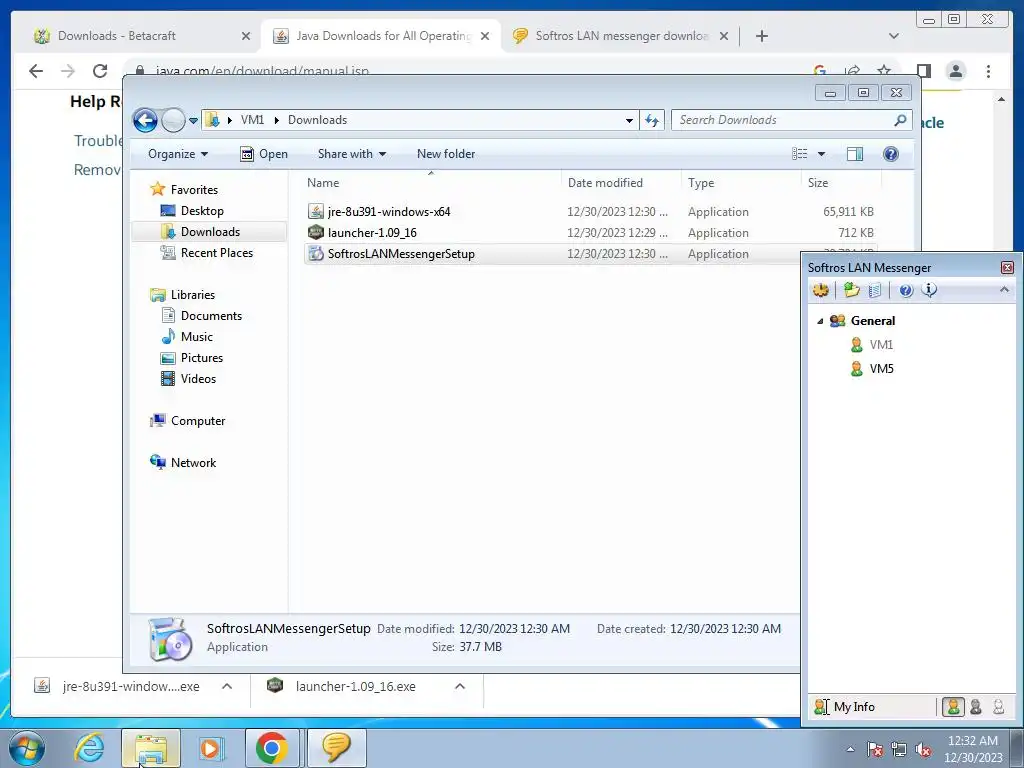Open received files folder icon in Softros
Screen dimensions: 1024x768
[851, 290]
